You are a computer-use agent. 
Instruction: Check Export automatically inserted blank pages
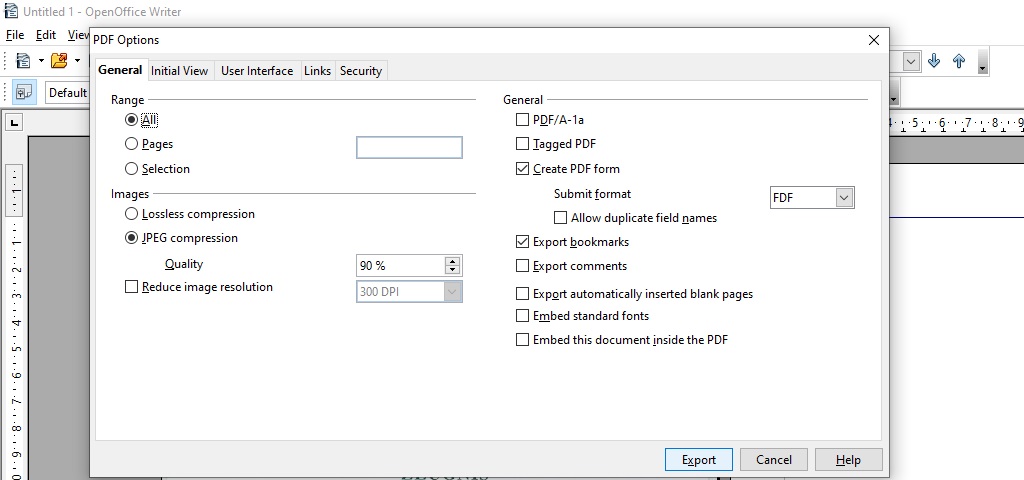522,294
